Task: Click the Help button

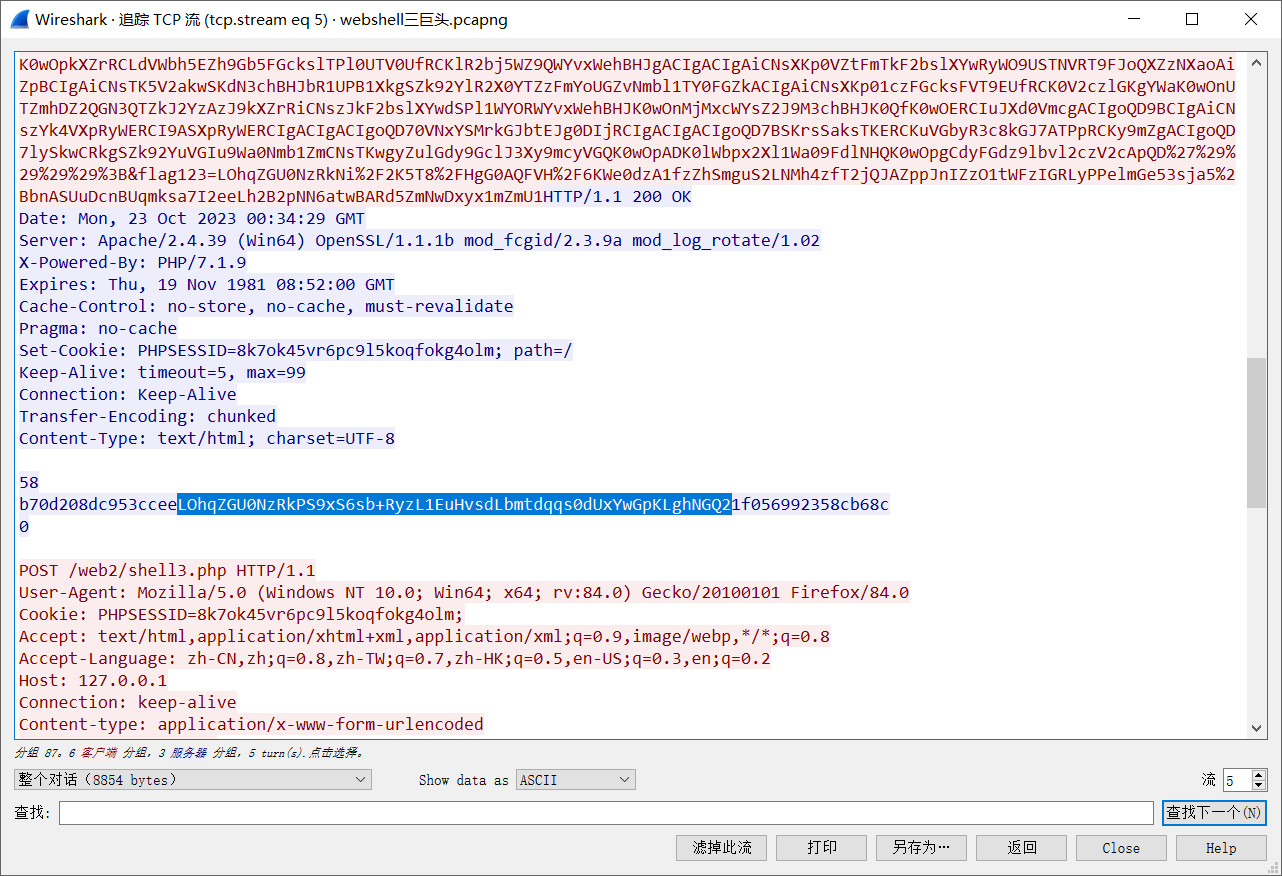Action: click(x=1220, y=847)
